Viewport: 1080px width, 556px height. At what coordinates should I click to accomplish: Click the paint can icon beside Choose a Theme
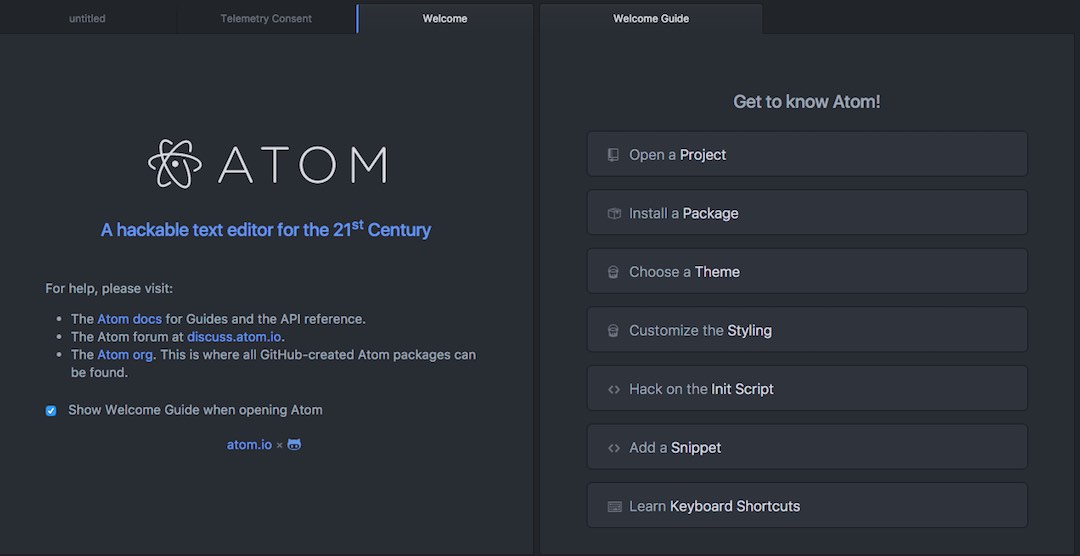click(613, 272)
